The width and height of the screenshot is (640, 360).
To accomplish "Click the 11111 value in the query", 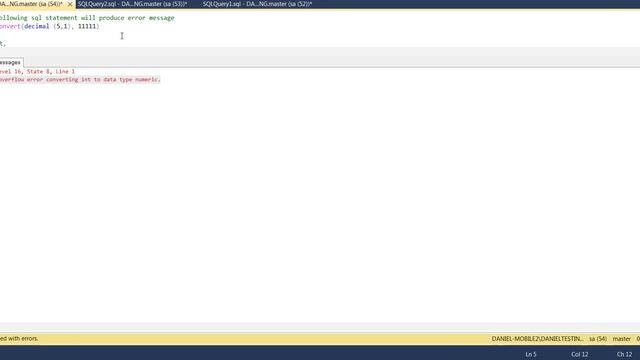I will click(x=87, y=26).
